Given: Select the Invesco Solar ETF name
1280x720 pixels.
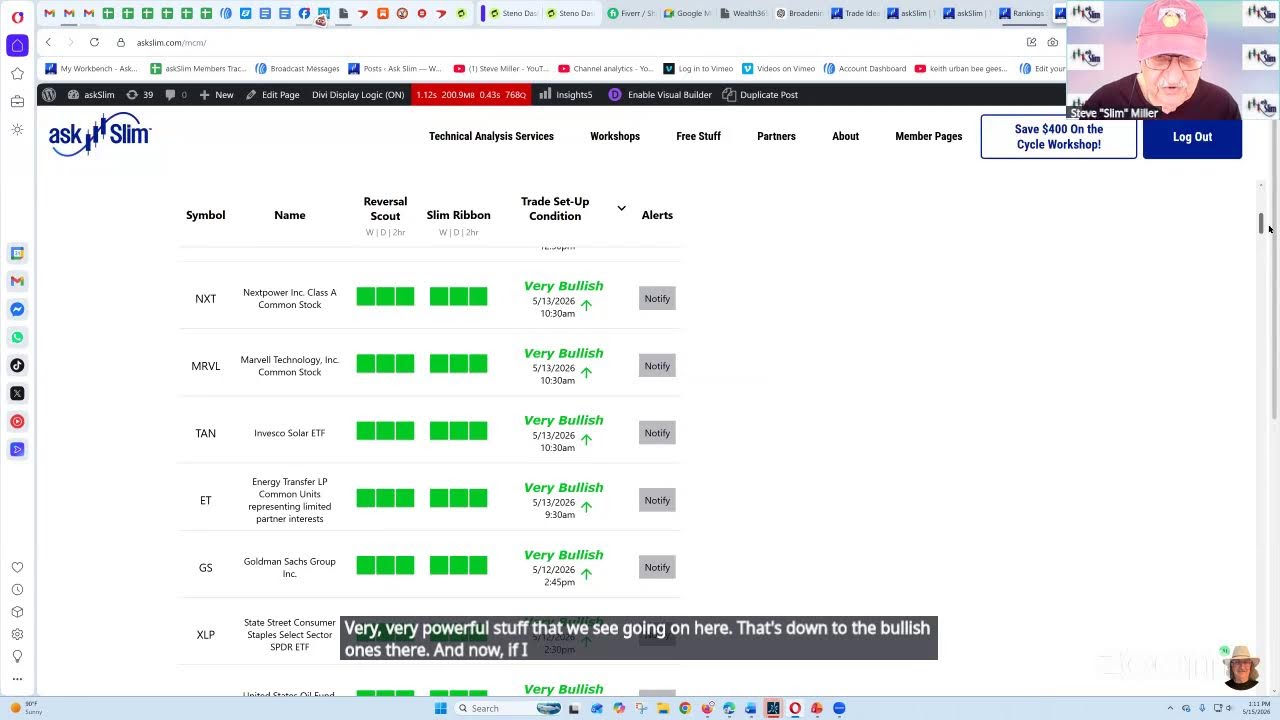Looking at the screenshot, I should [x=289, y=433].
